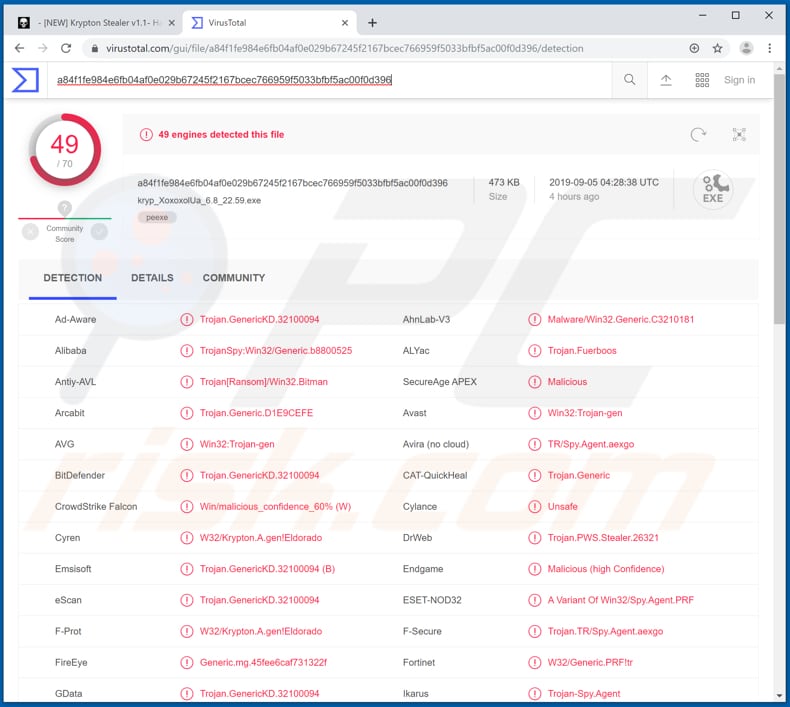The image size is (790, 707).
Task: Click '49 engines detected this file' text
Action: [221, 135]
